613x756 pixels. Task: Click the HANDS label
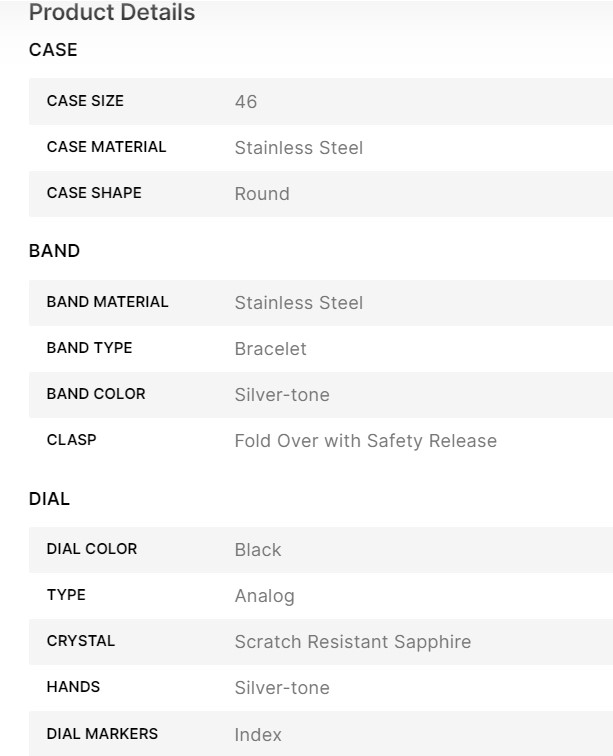(73, 687)
